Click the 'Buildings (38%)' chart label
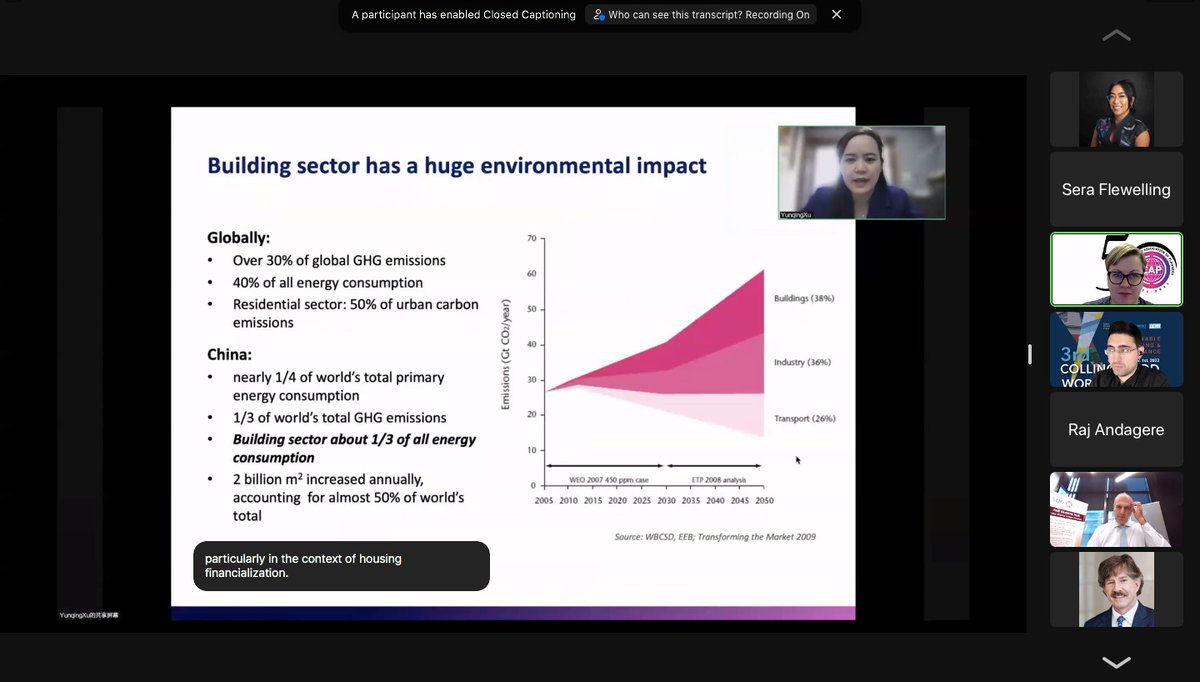Viewport: 1200px width, 682px height. point(804,299)
